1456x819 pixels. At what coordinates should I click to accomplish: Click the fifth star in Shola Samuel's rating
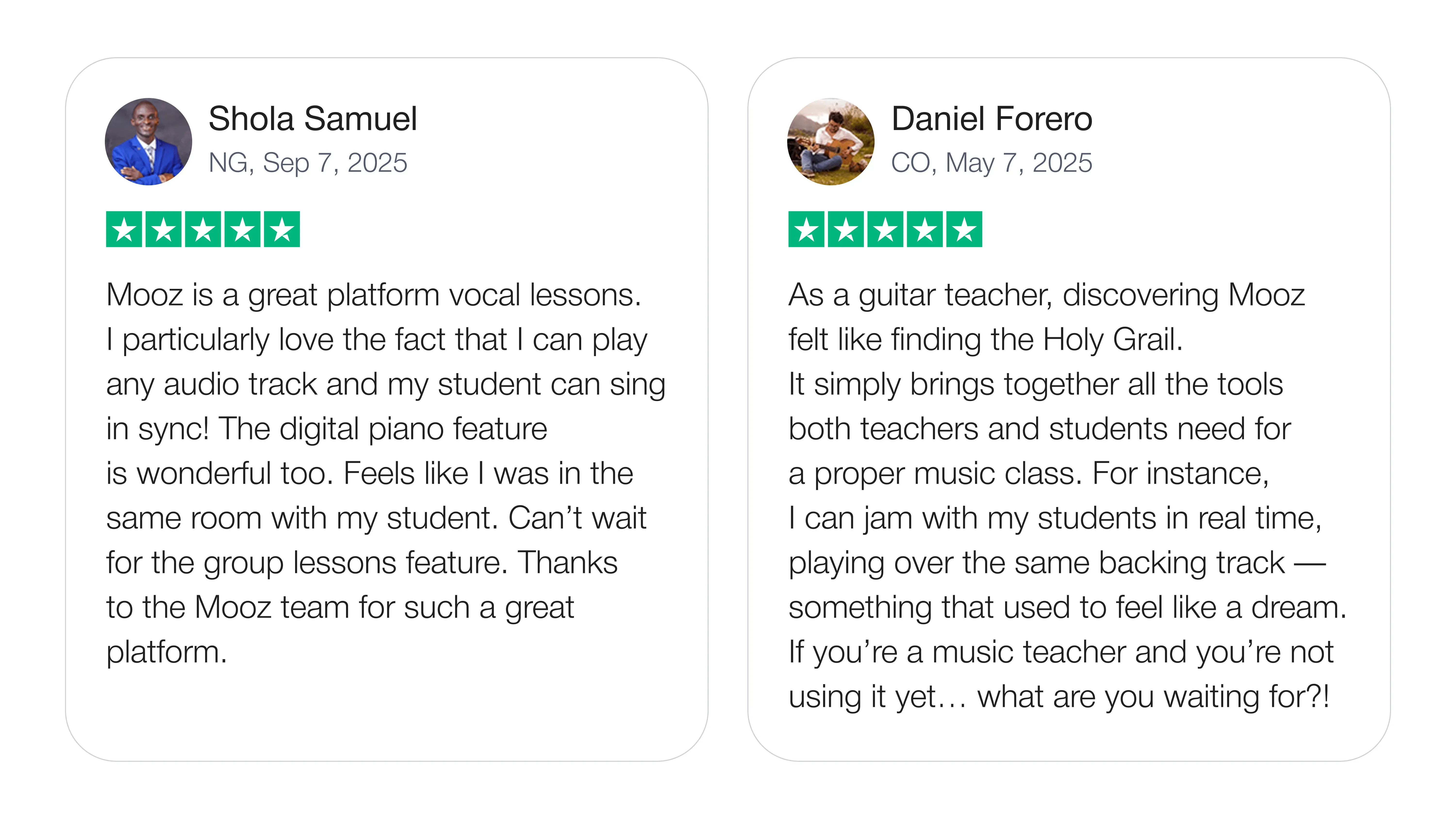tap(282, 229)
